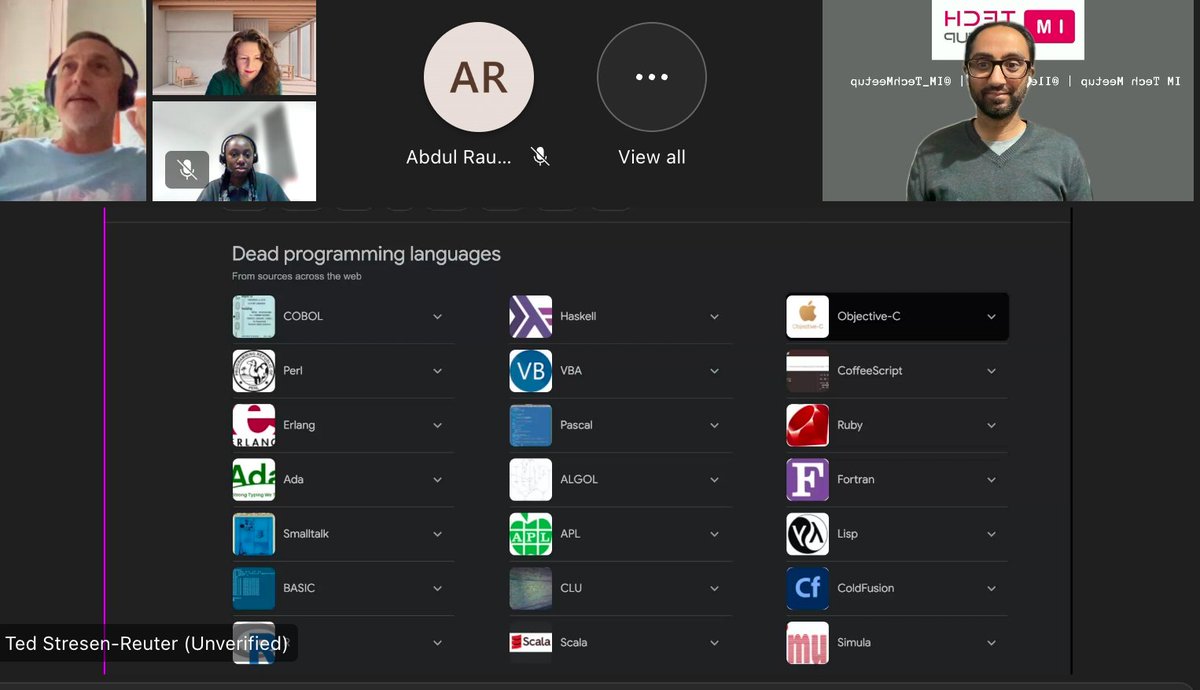Click Abdul Rau's muted microphone icon
1200x690 pixels.
point(540,157)
